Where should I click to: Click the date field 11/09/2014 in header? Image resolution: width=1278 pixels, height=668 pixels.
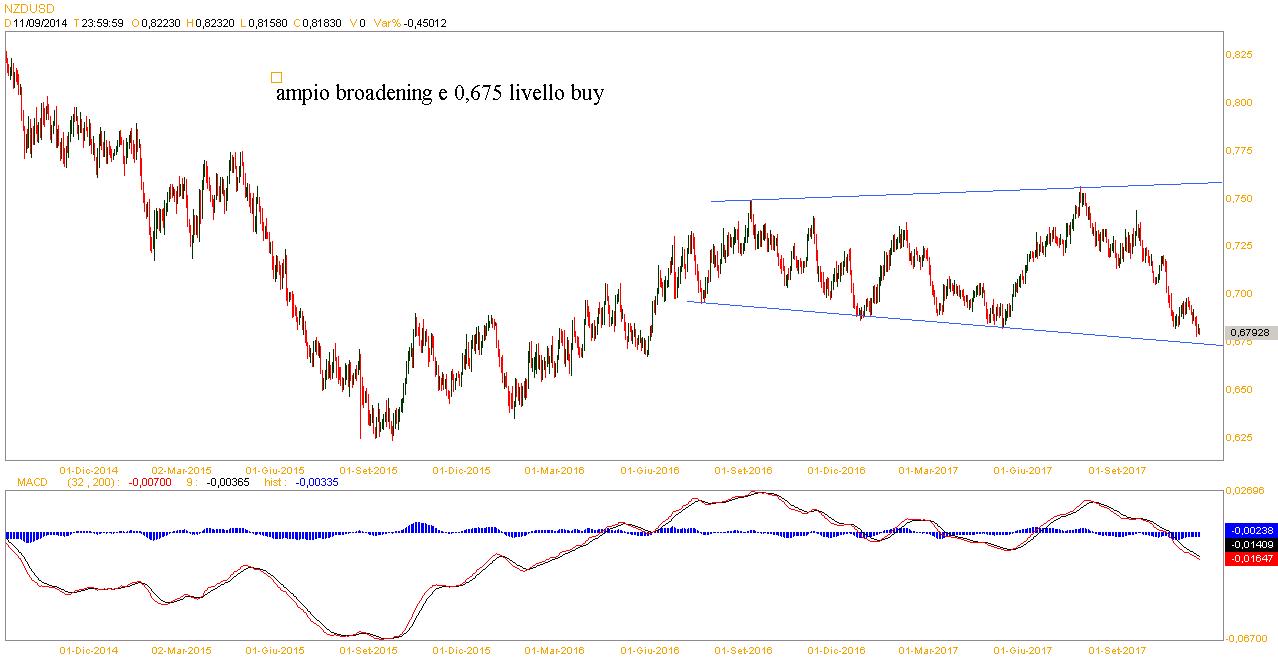pyautogui.click(x=40, y=23)
